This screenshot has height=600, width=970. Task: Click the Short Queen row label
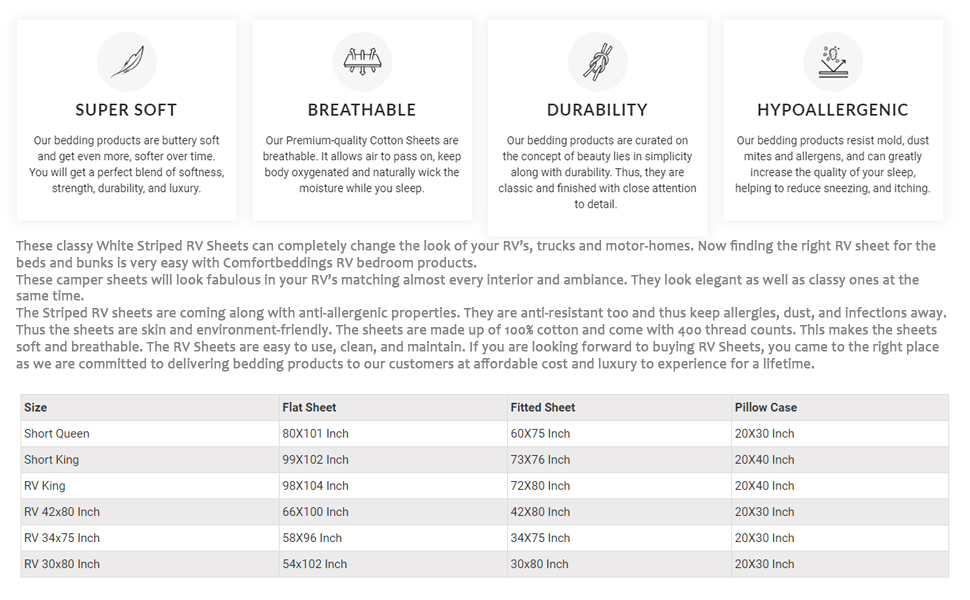(57, 434)
